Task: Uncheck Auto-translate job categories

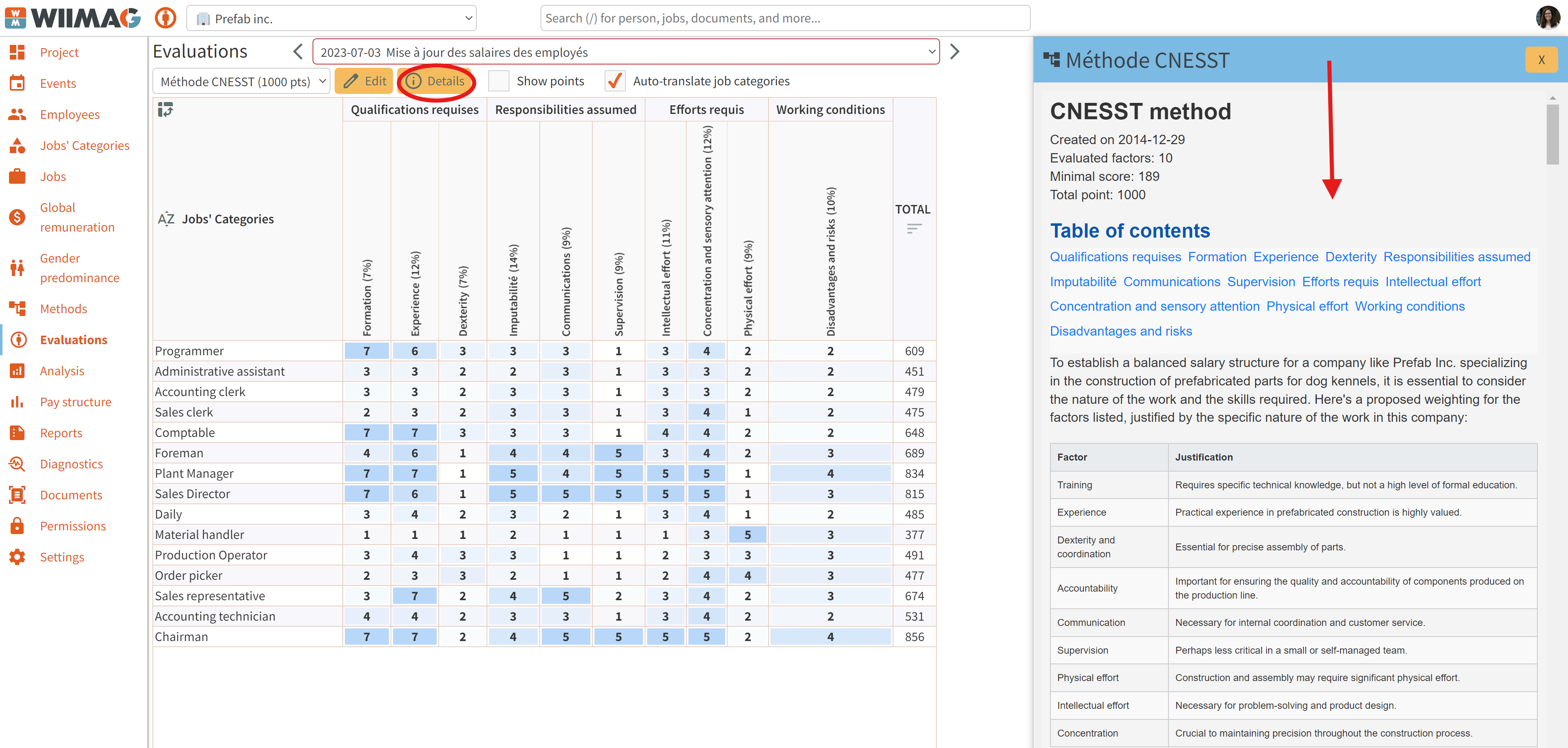Action: coord(615,81)
